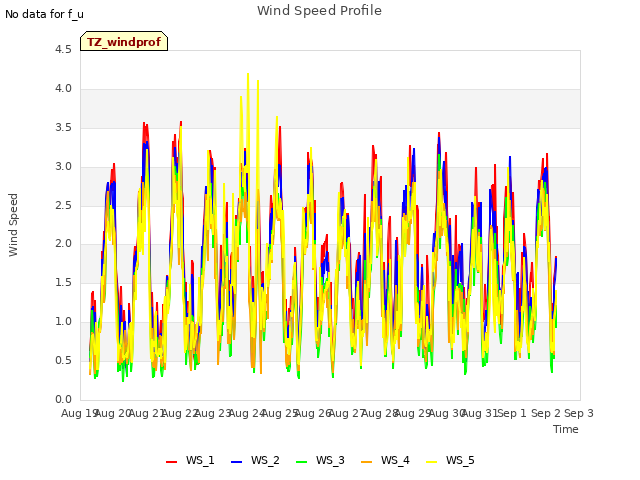Toggle the WS_5 legend entry
Screen dimensions: 640x480
pyautogui.click(x=450, y=460)
